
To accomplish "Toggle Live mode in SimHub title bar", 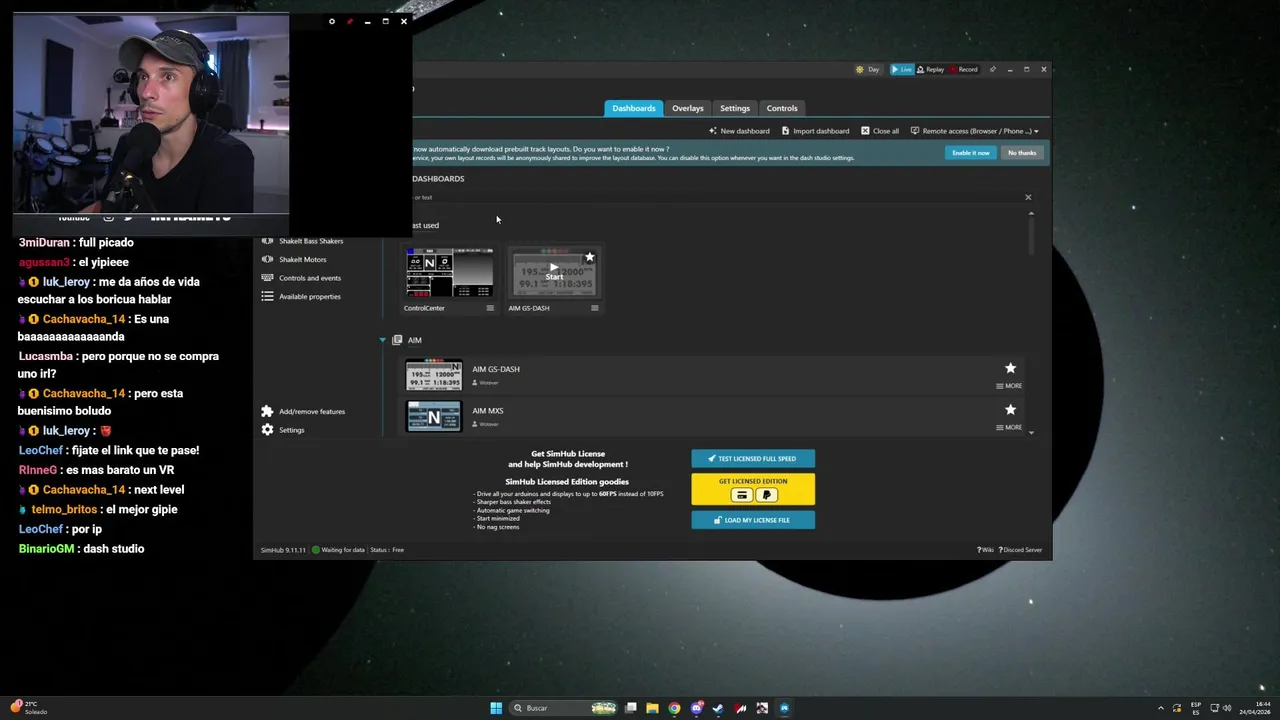I will click(x=902, y=70).
